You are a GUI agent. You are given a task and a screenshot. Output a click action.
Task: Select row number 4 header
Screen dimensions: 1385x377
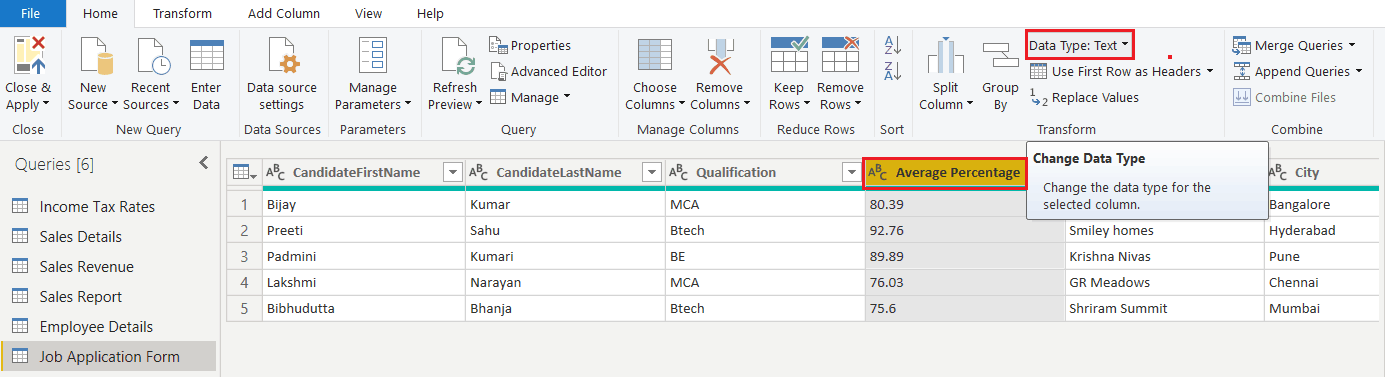tap(244, 282)
